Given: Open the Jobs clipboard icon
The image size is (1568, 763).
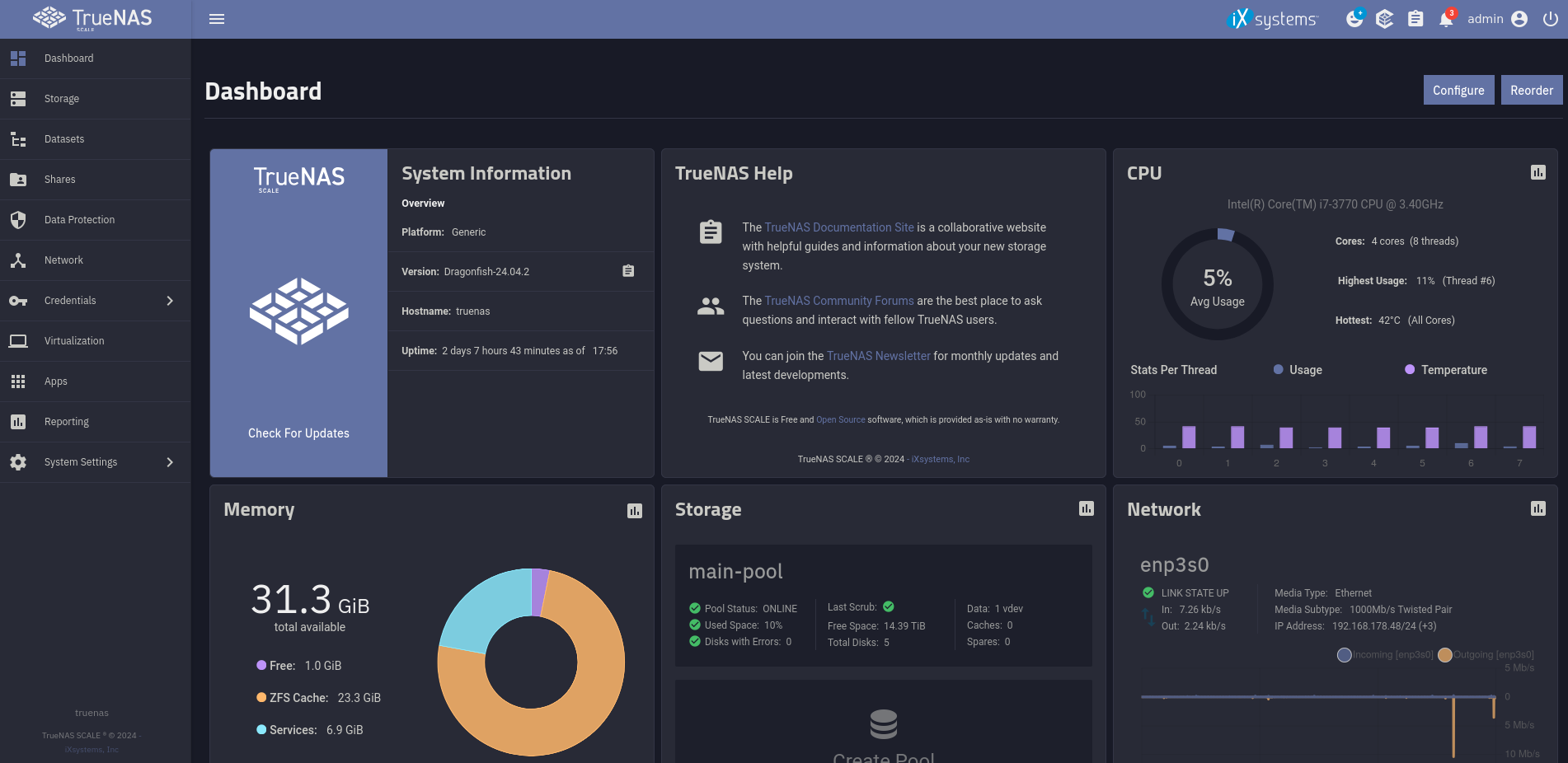Looking at the screenshot, I should (x=1415, y=19).
